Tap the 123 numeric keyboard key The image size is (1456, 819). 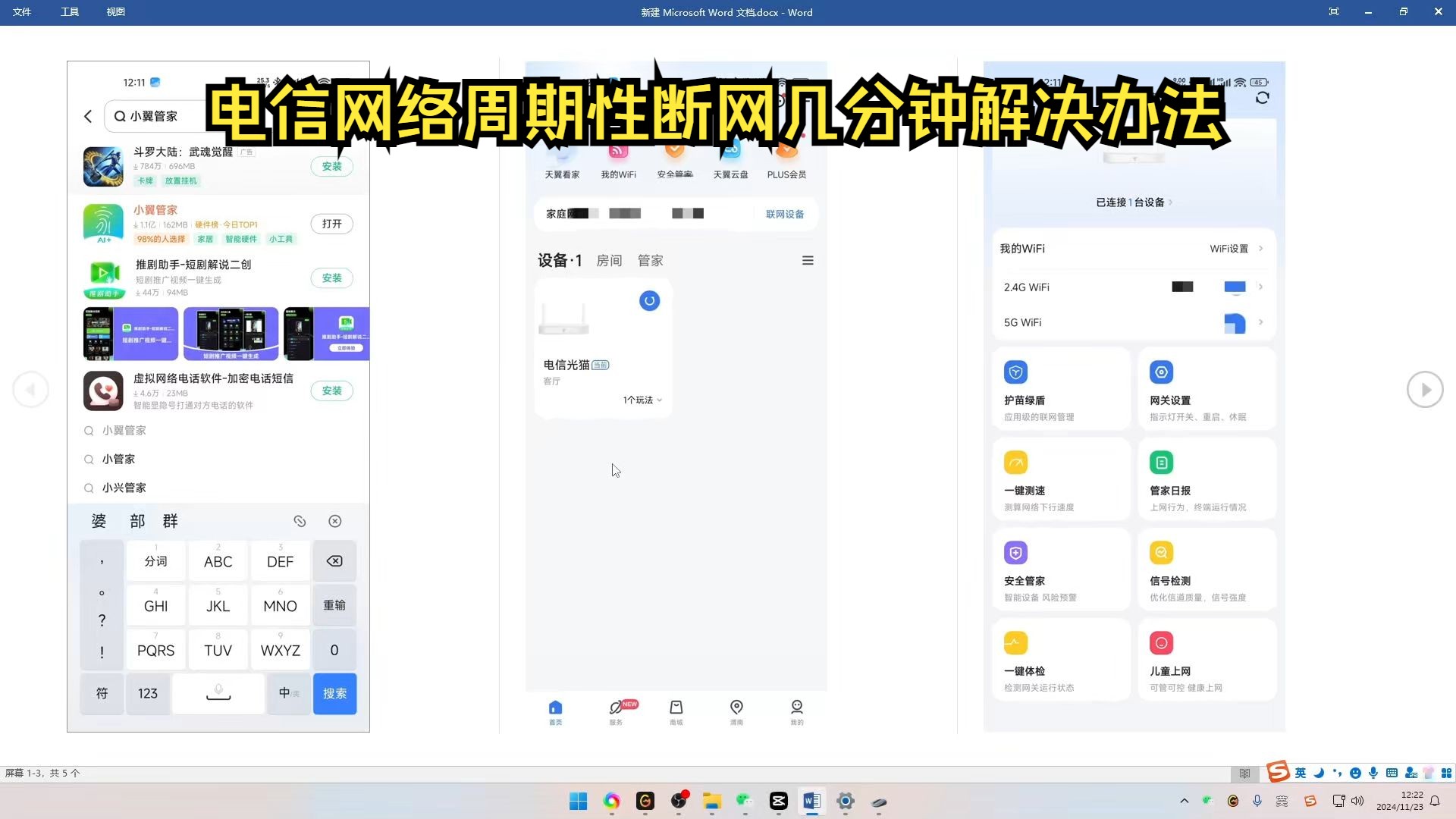[x=148, y=693]
